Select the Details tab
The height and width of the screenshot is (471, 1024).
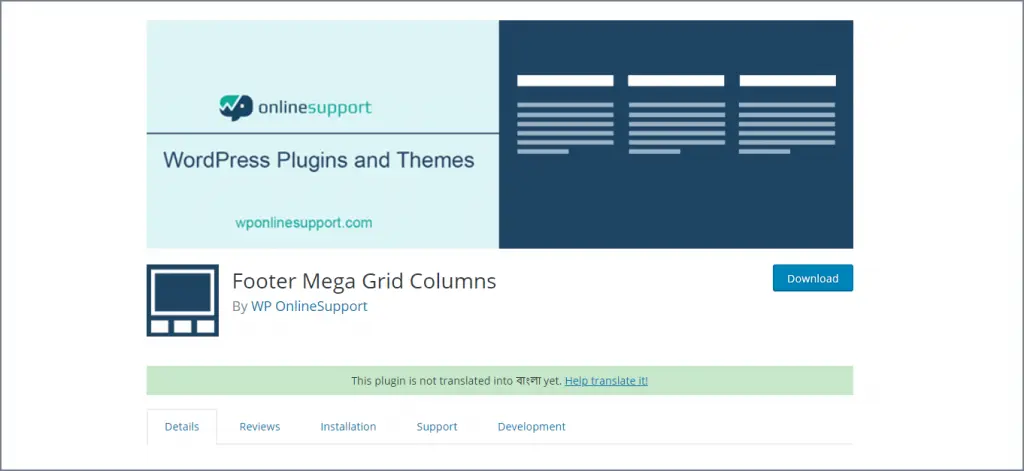(x=182, y=427)
